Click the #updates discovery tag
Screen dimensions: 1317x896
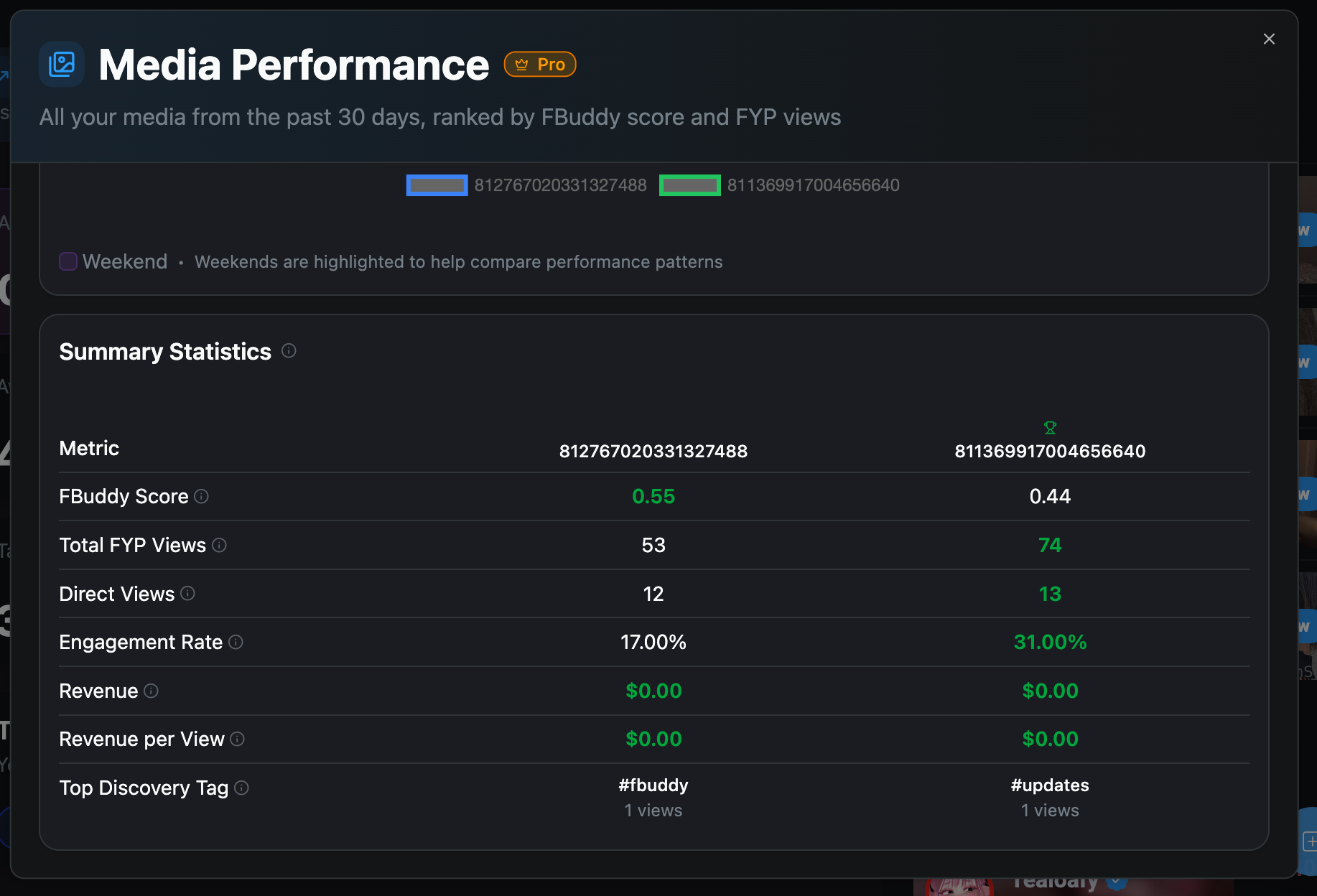(1050, 785)
